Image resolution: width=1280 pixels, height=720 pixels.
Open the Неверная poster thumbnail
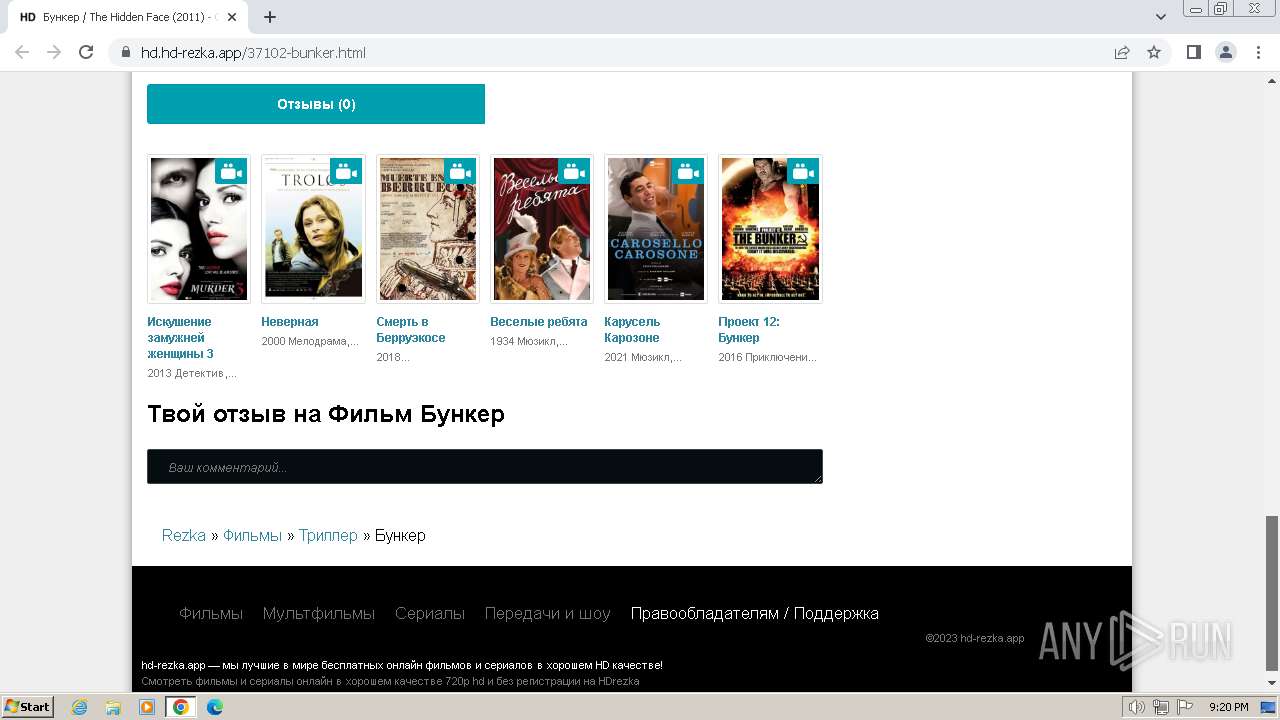coord(313,229)
